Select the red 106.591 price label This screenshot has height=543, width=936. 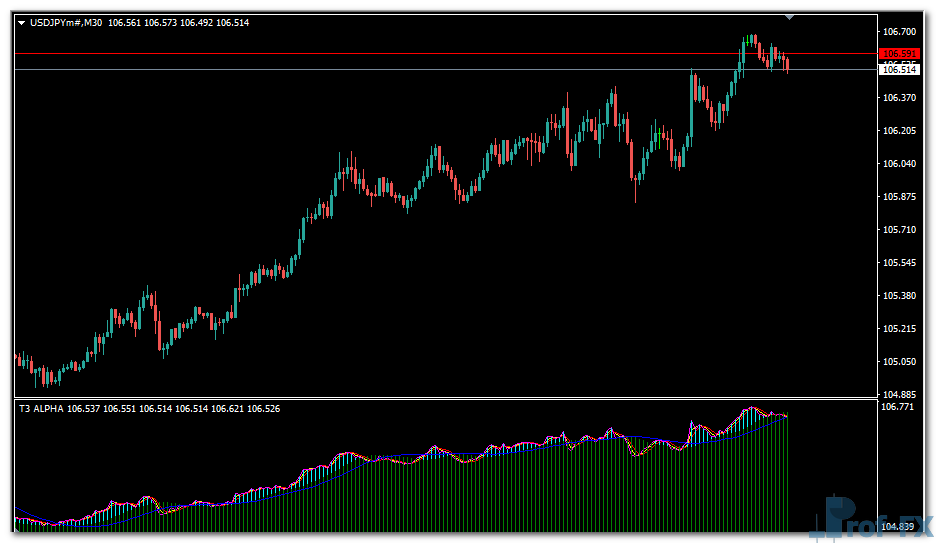pos(899,54)
